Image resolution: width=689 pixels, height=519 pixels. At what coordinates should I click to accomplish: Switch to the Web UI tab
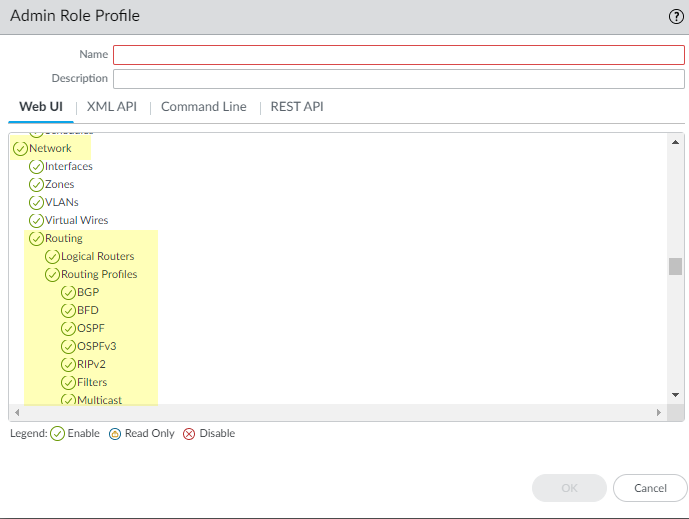(41, 107)
